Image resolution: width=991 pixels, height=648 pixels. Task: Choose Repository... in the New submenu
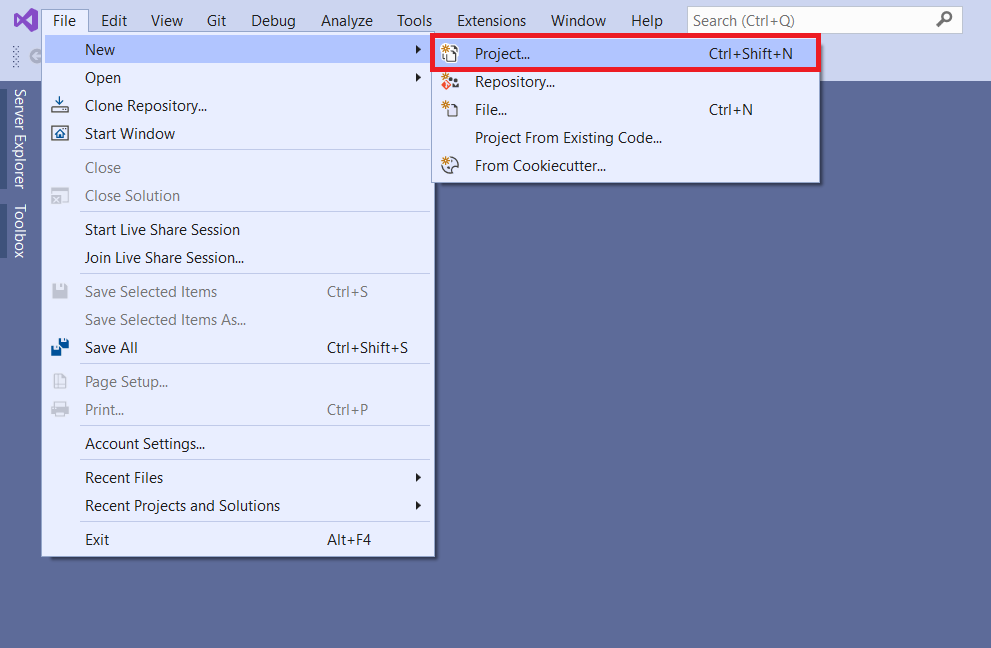(625, 82)
